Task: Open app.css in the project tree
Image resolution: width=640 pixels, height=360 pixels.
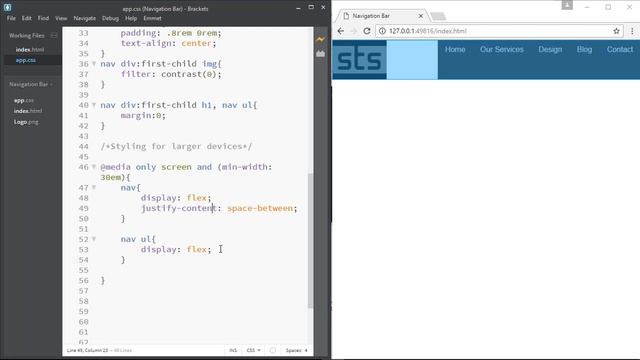Action: tap(24, 100)
